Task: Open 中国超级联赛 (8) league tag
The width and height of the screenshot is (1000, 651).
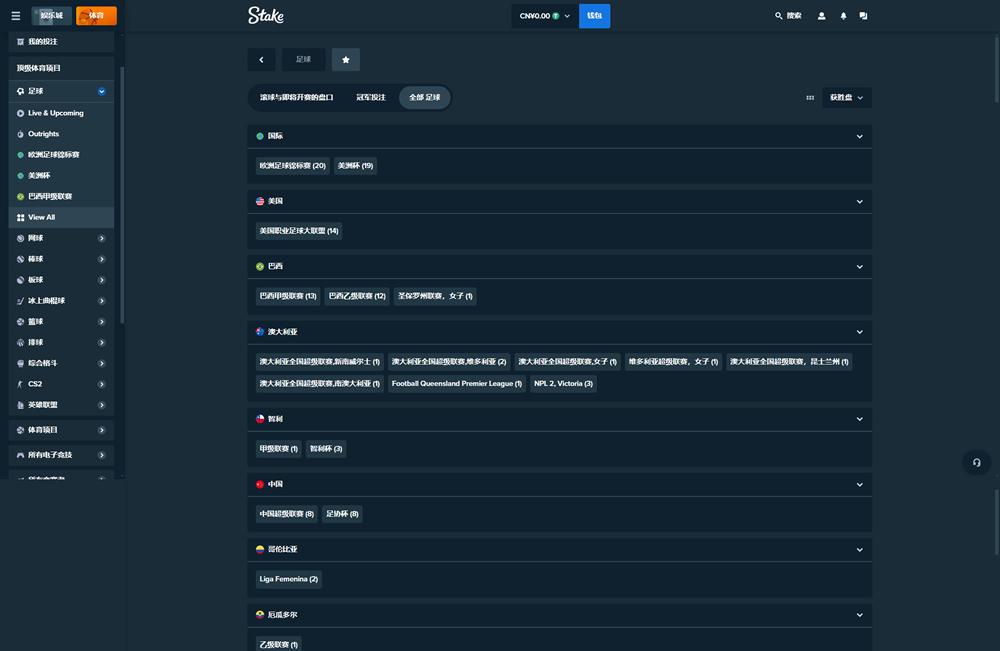Action: pyautogui.click(x=287, y=514)
